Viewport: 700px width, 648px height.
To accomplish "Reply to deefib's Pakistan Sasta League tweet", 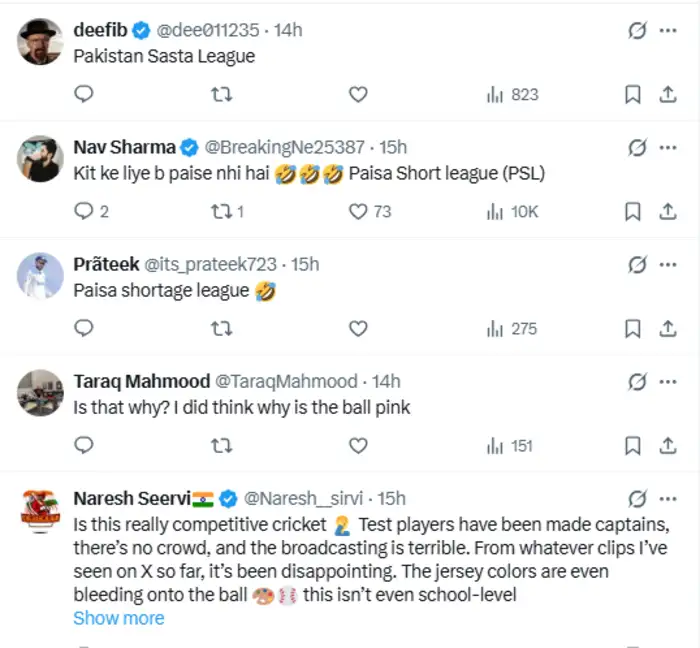I will [85, 94].
